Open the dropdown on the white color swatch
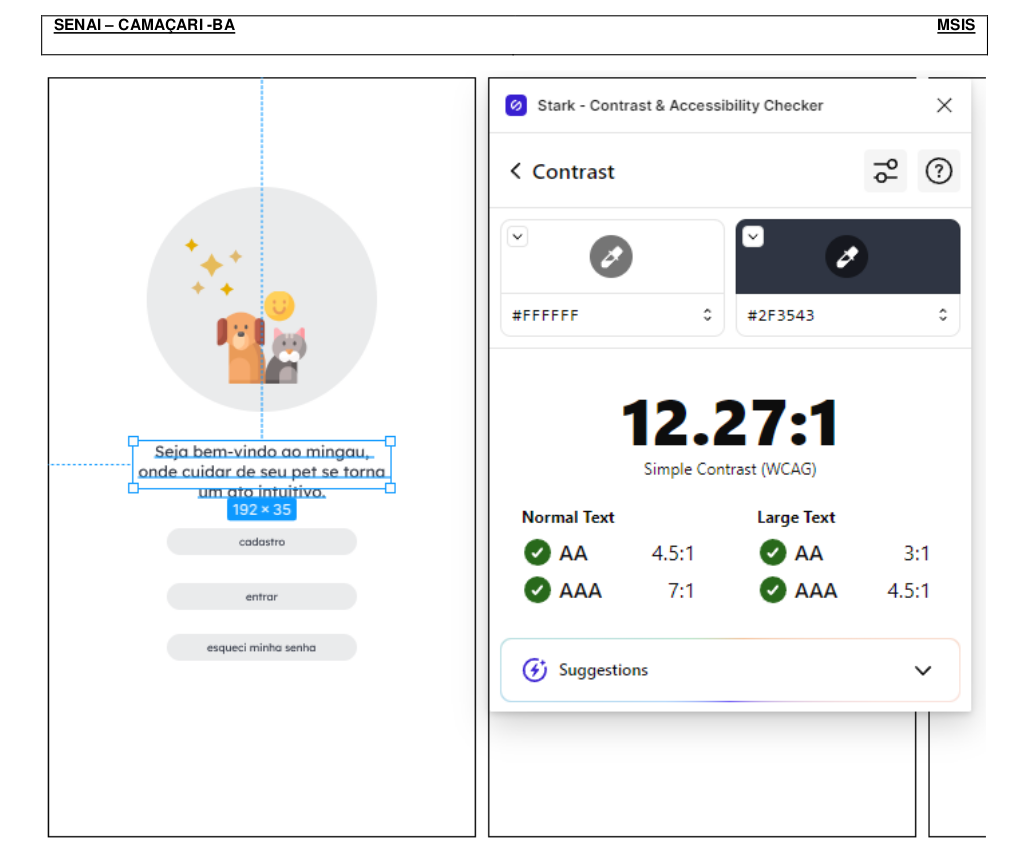Screen dimensions: 1015x851 (x=517, y=237)
